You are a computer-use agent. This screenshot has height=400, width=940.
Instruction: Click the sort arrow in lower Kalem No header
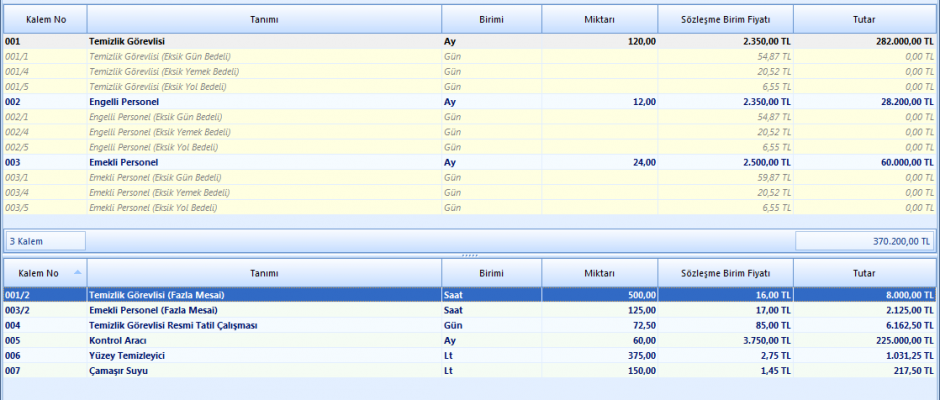pyautogui.click(x=78, y=272)
